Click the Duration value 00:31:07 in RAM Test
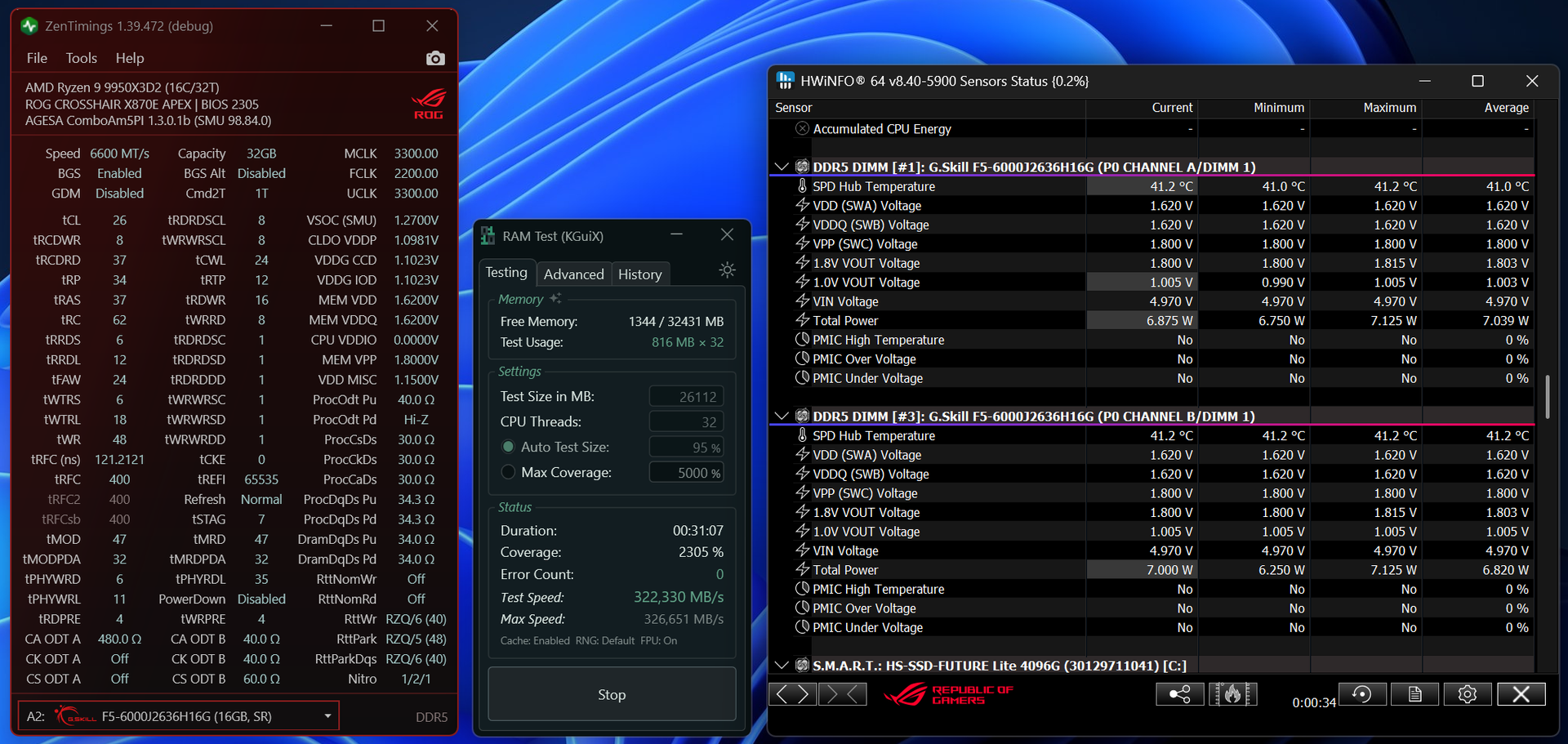Image resolution: width=1568 pixels, height=744 pixels. coord(698,531)
